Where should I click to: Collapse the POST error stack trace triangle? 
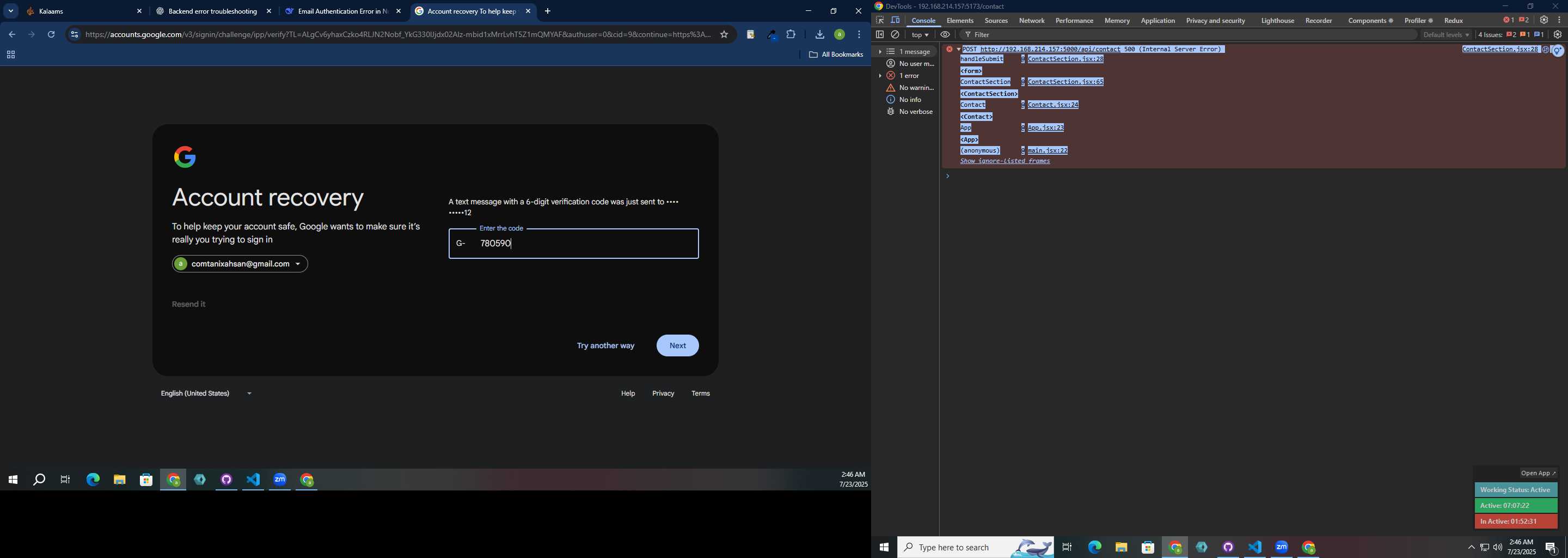click(x=958, y=48)
